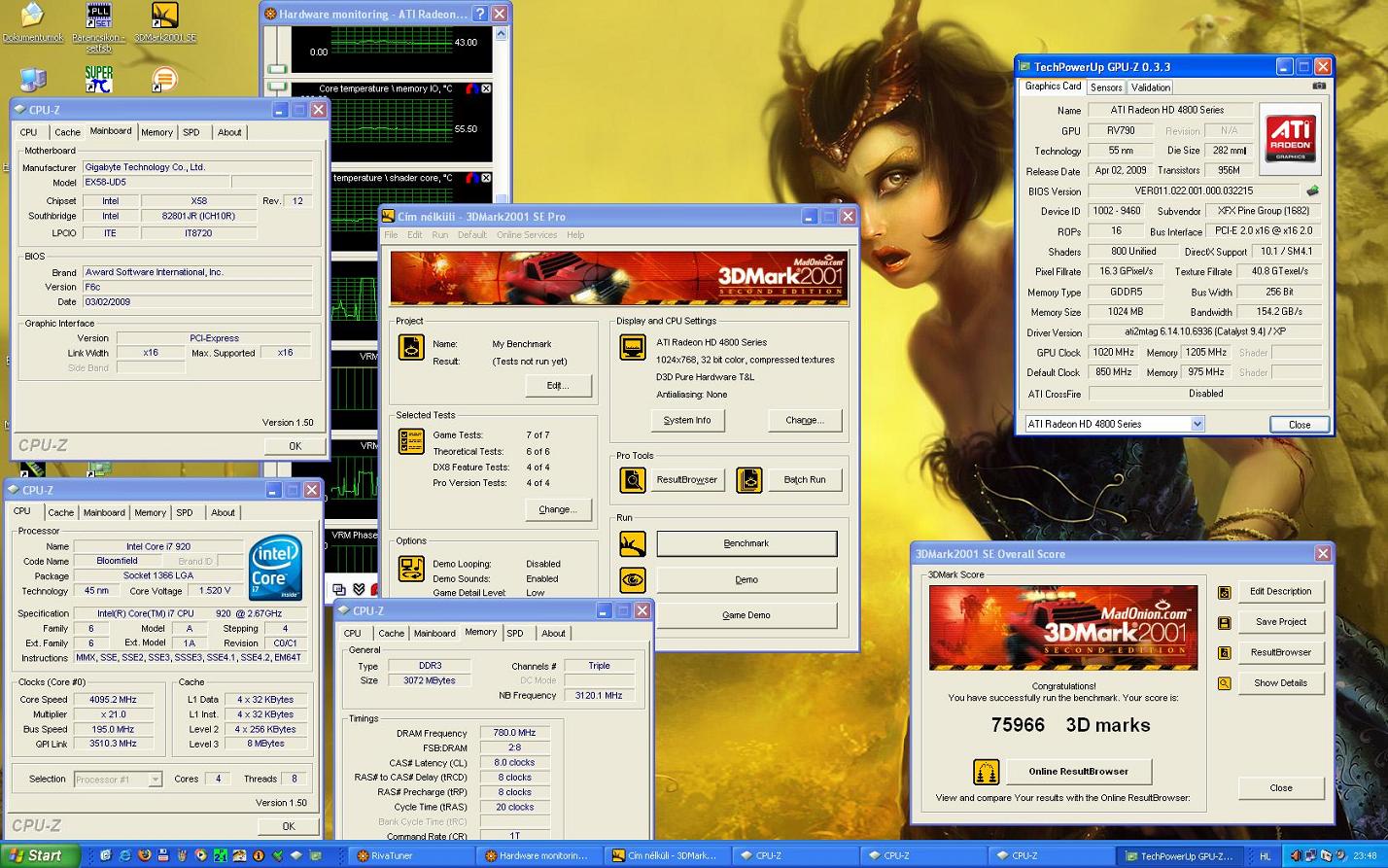Image resolution: width=1388 pixels, height=868 pixels.
Task: Click the Options icon in 3DMark2001
Action: 411,568
